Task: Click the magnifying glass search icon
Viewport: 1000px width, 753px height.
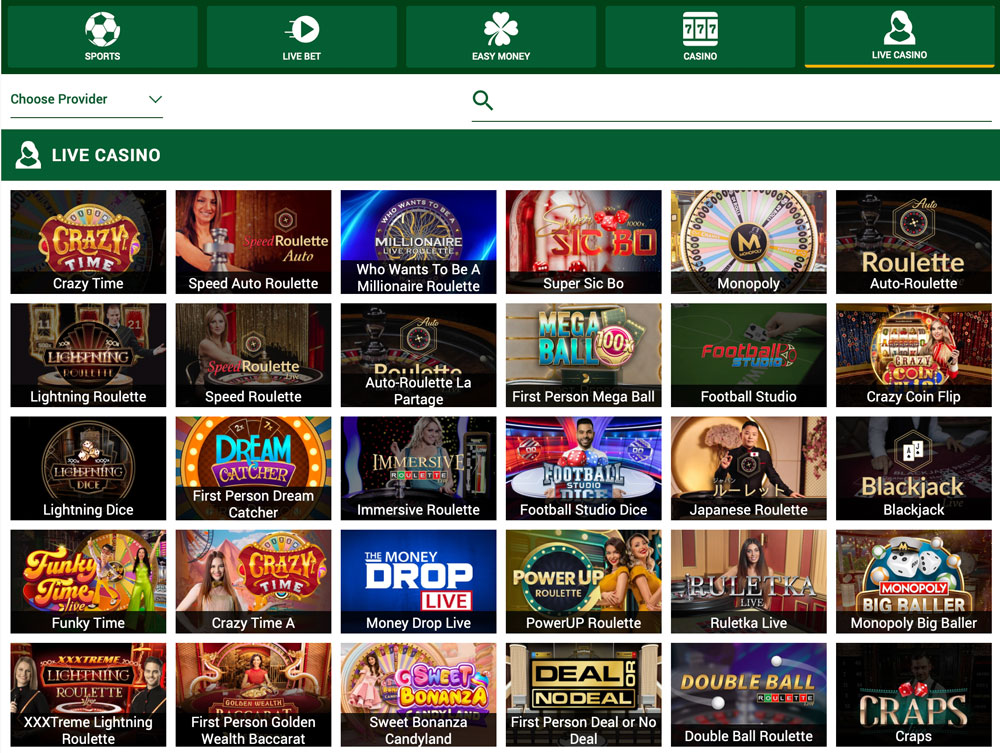Action: (482, 100)
